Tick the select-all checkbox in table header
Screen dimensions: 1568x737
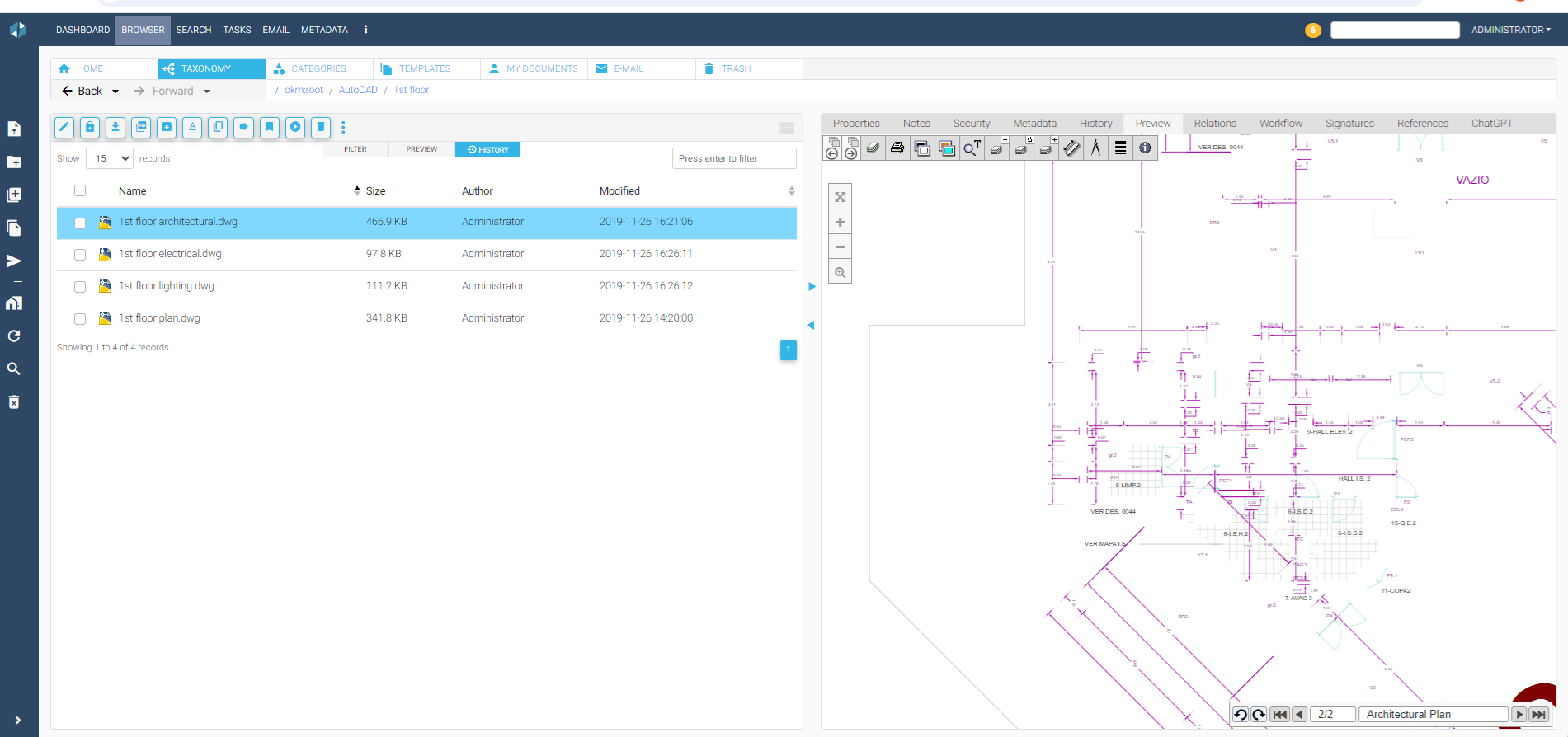pyautogui.click(x=80, y=190)
